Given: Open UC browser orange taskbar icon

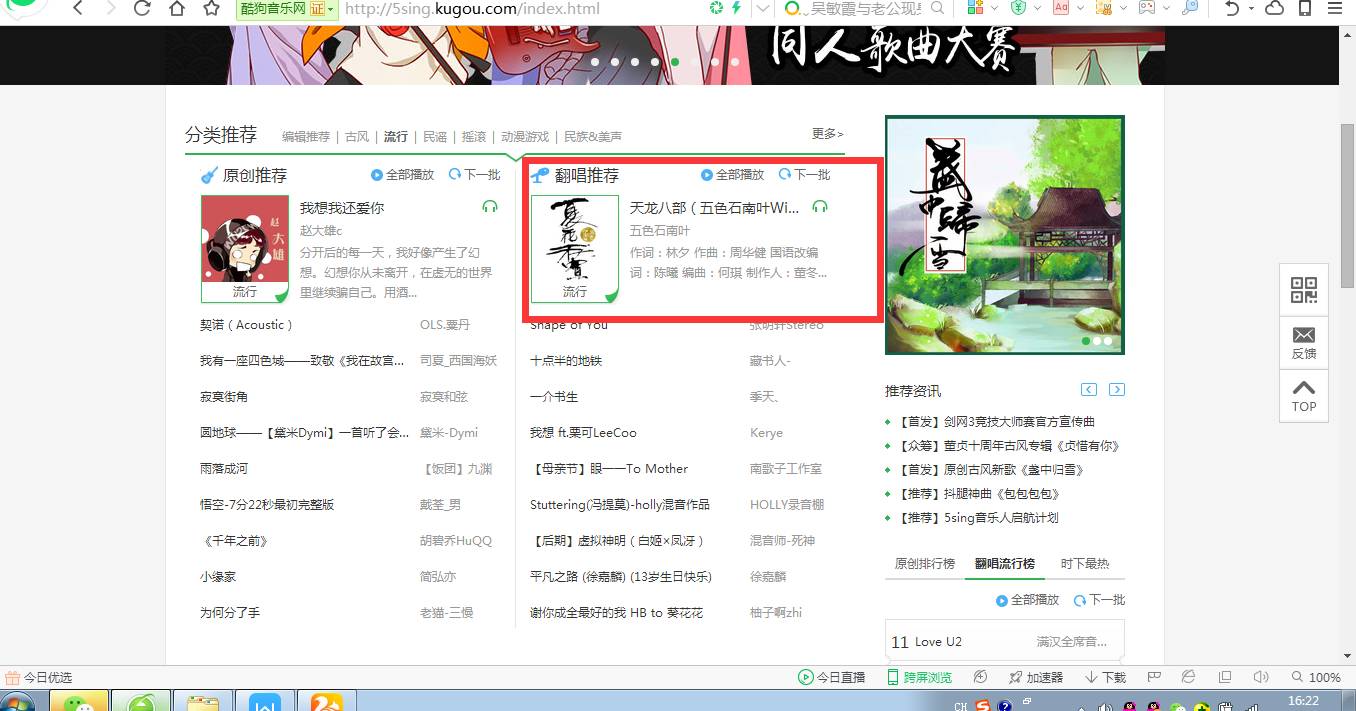Looking at the screenshot, I should click(326, 702).
